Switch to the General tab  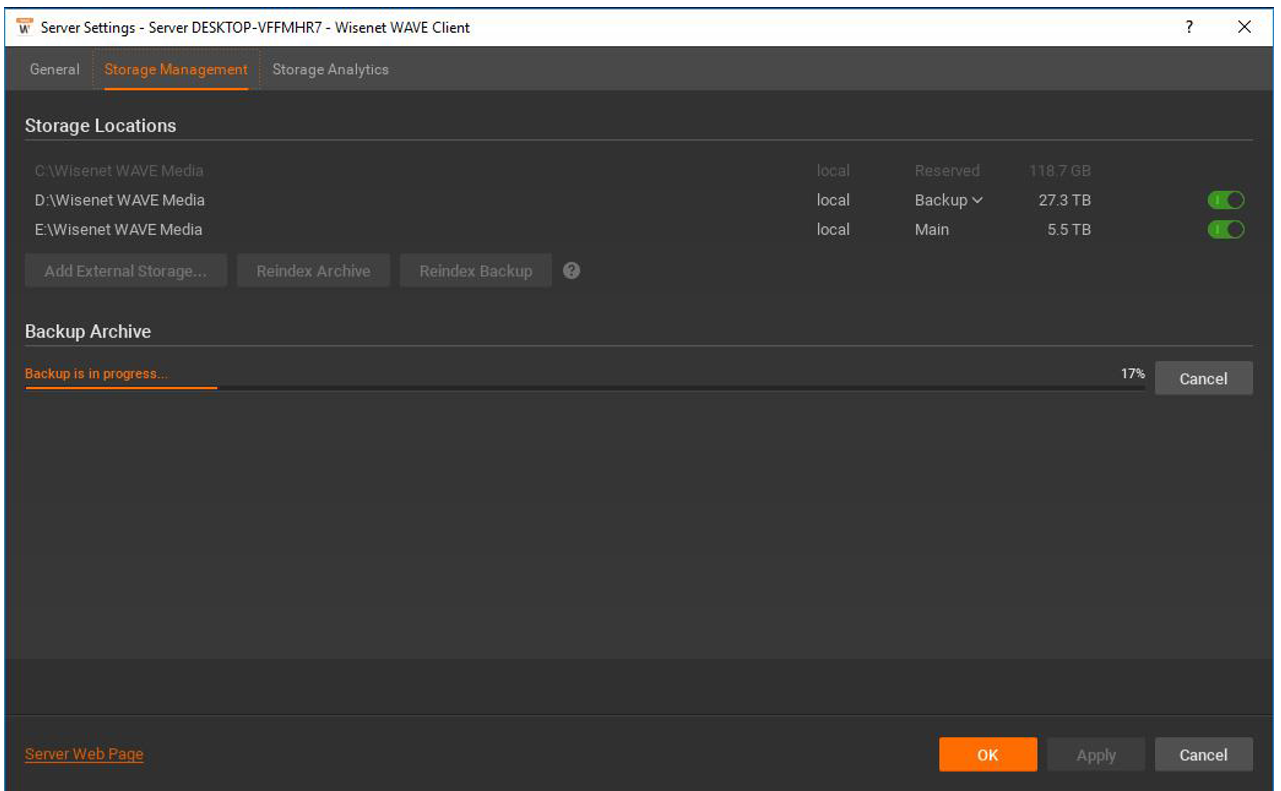coord(55,69)
